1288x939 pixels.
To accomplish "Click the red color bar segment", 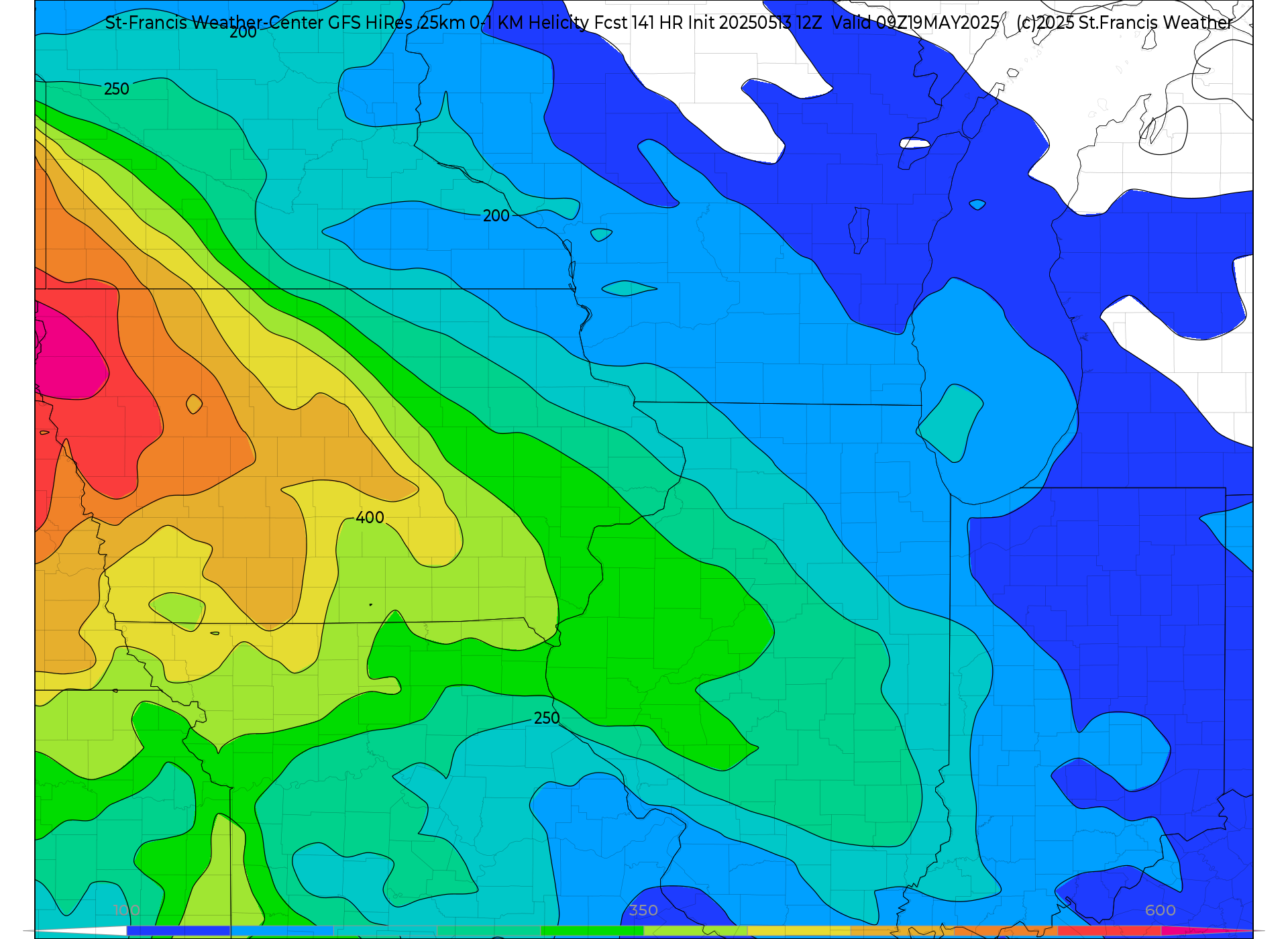I will (x=1110, y=931).
